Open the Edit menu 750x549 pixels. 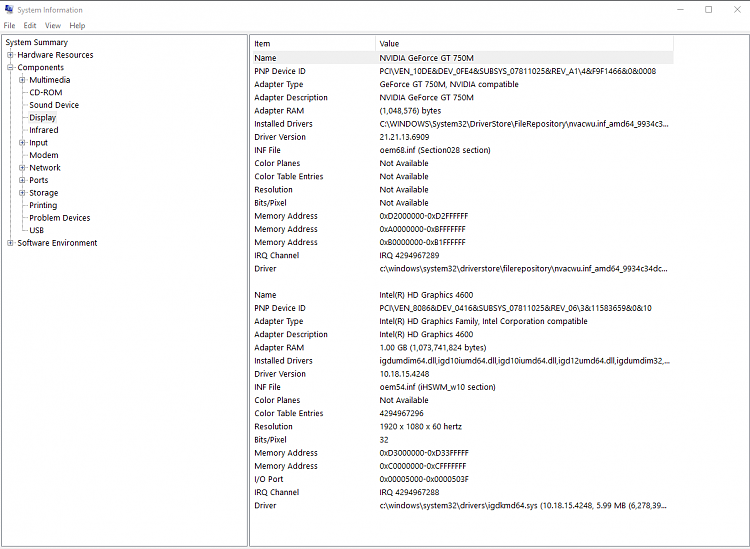[x=30, y=25]
